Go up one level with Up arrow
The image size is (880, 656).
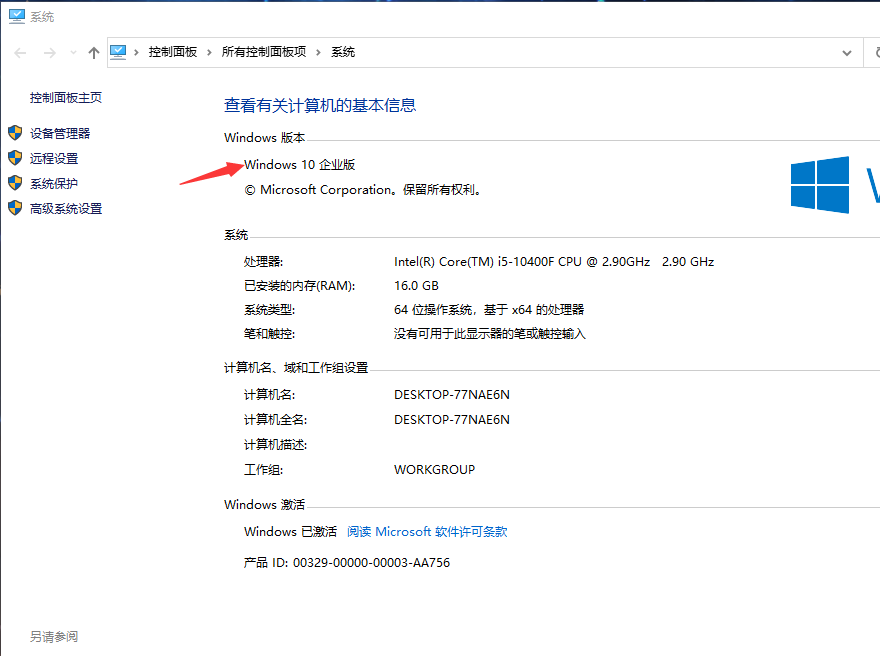[x=94, y=53]
